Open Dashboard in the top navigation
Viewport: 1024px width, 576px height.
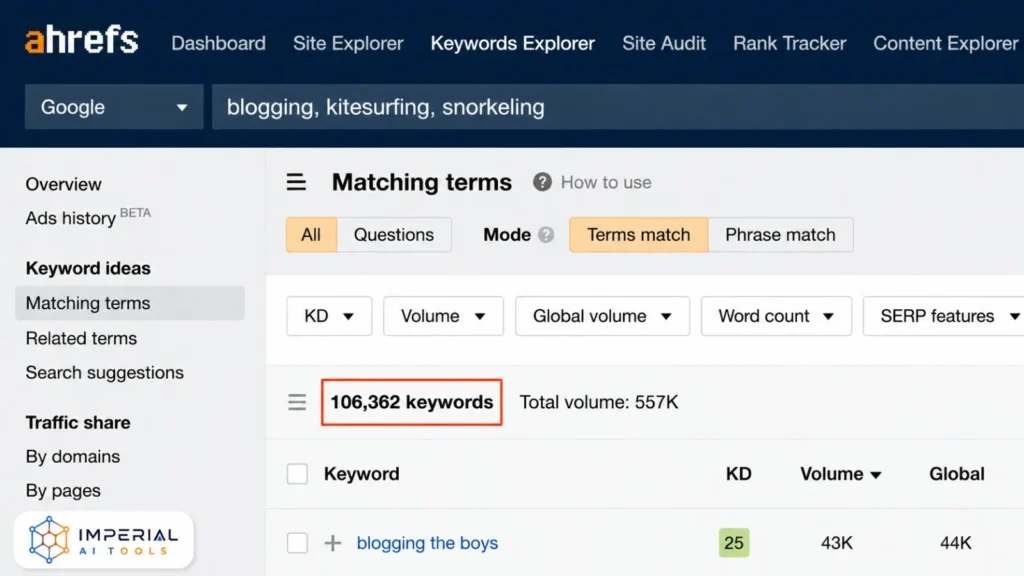(219, 43)
